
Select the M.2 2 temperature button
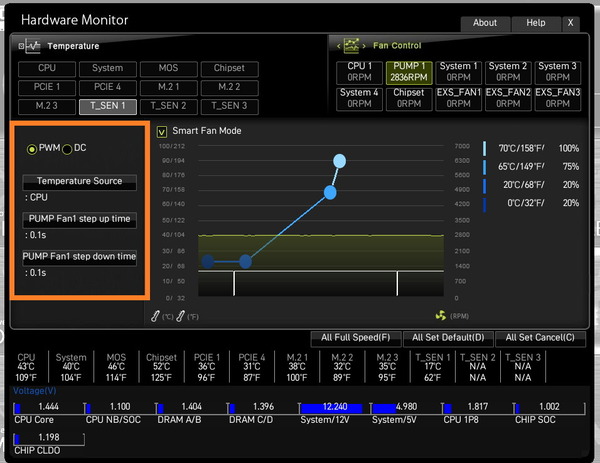point(230,87)
